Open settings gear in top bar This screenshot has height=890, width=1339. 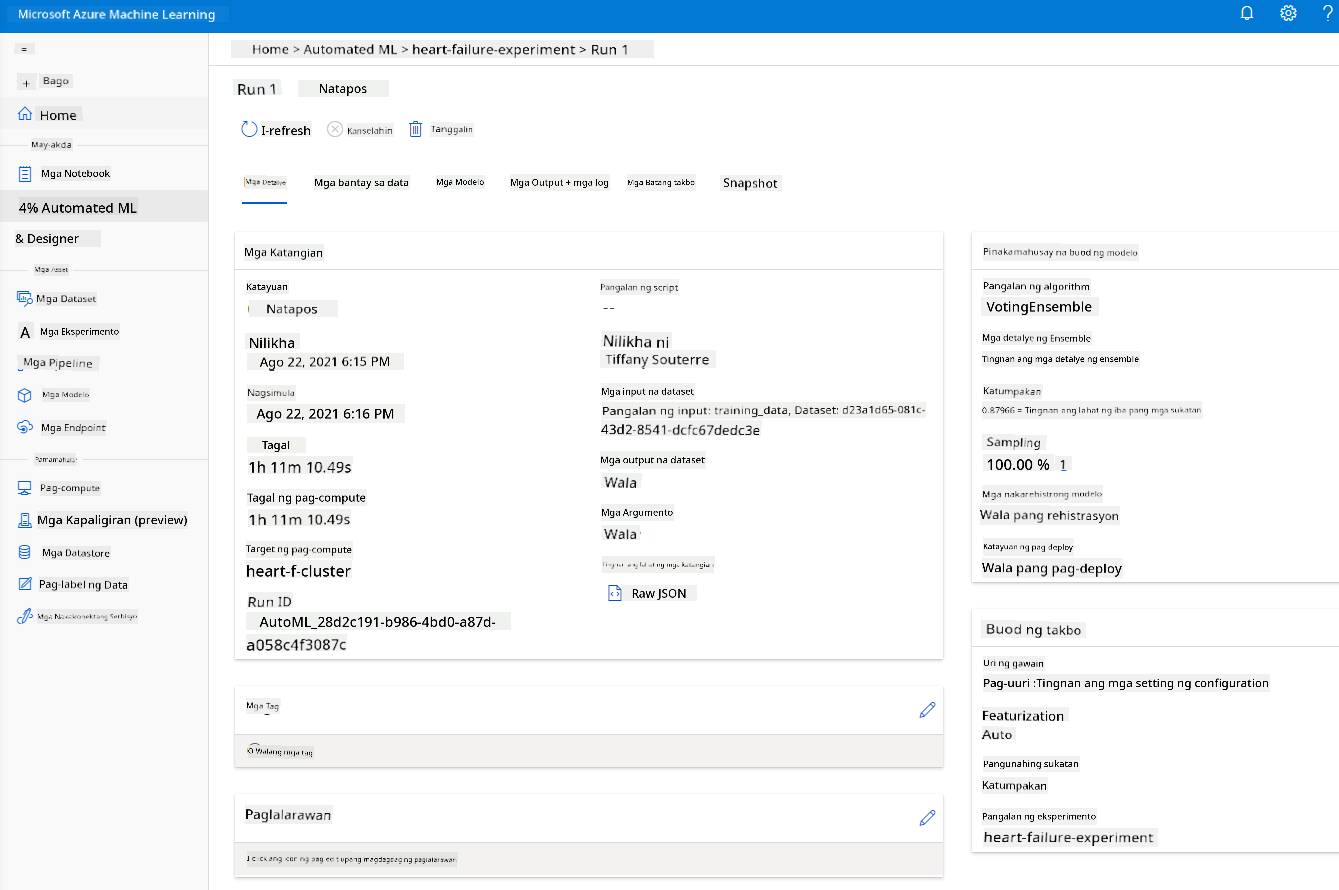pyautogui.click(x=1289, y=13)
